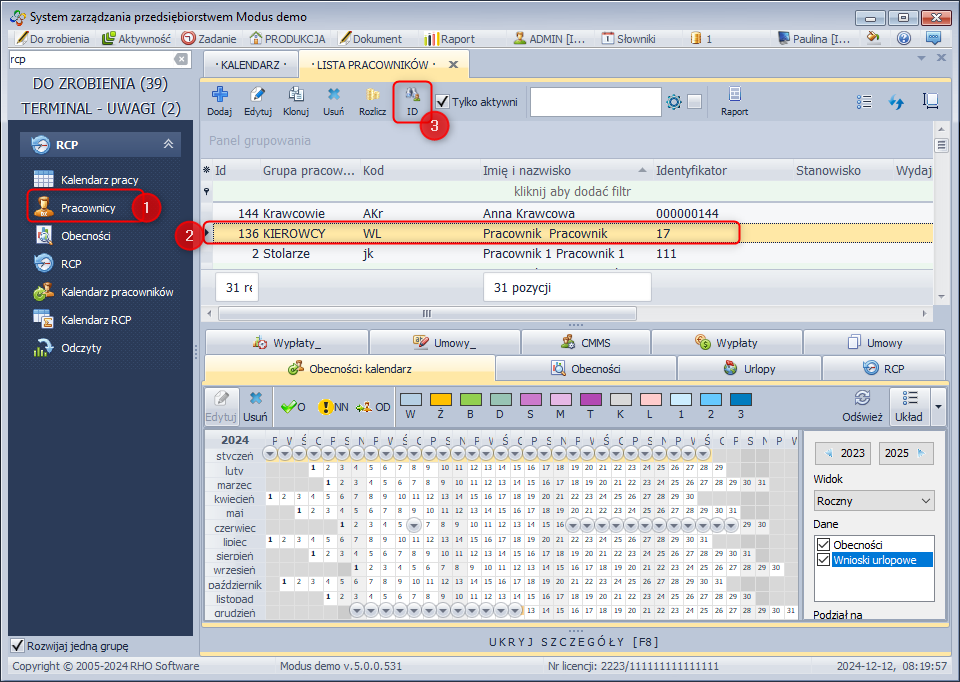Open Kalendarz pracy in sidebar

coord(99,180)
